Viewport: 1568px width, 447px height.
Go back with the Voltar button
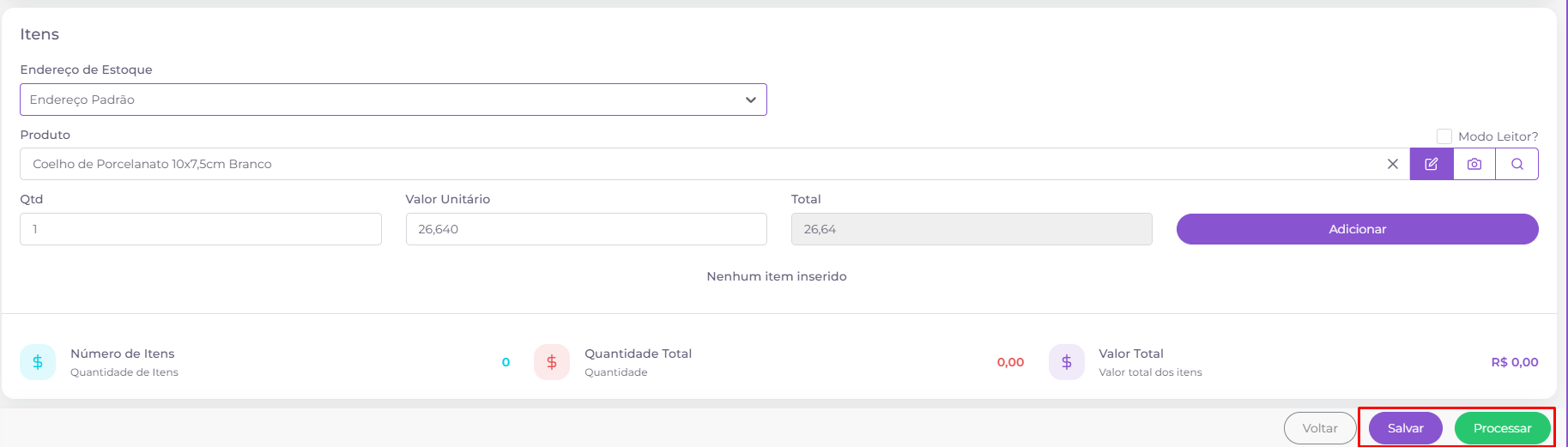[x=1320, y=428]
